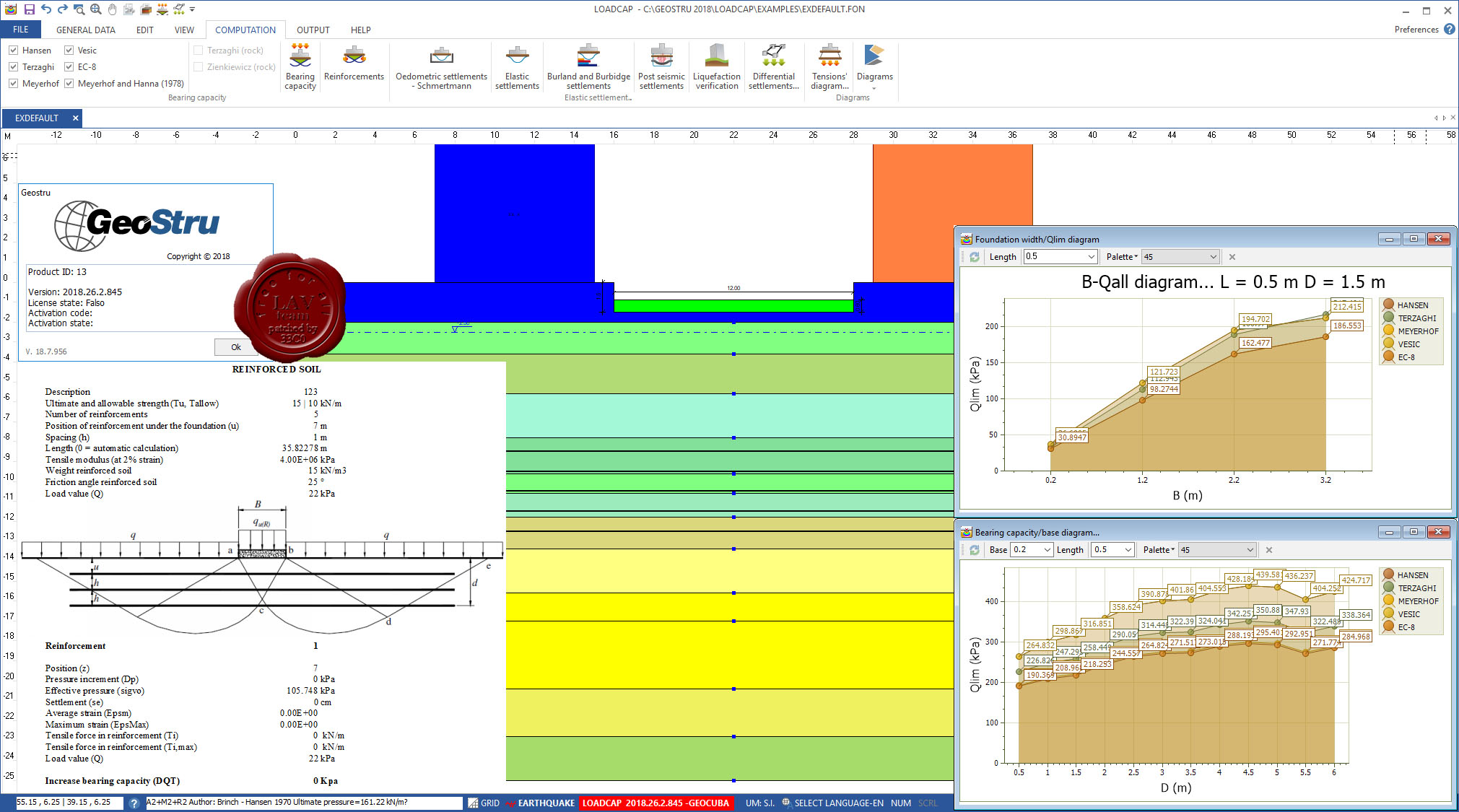This screenshot has width=1459, height=812.
Task: Click the quick-access differential settlements icon
Action: [x=178, y=9]
